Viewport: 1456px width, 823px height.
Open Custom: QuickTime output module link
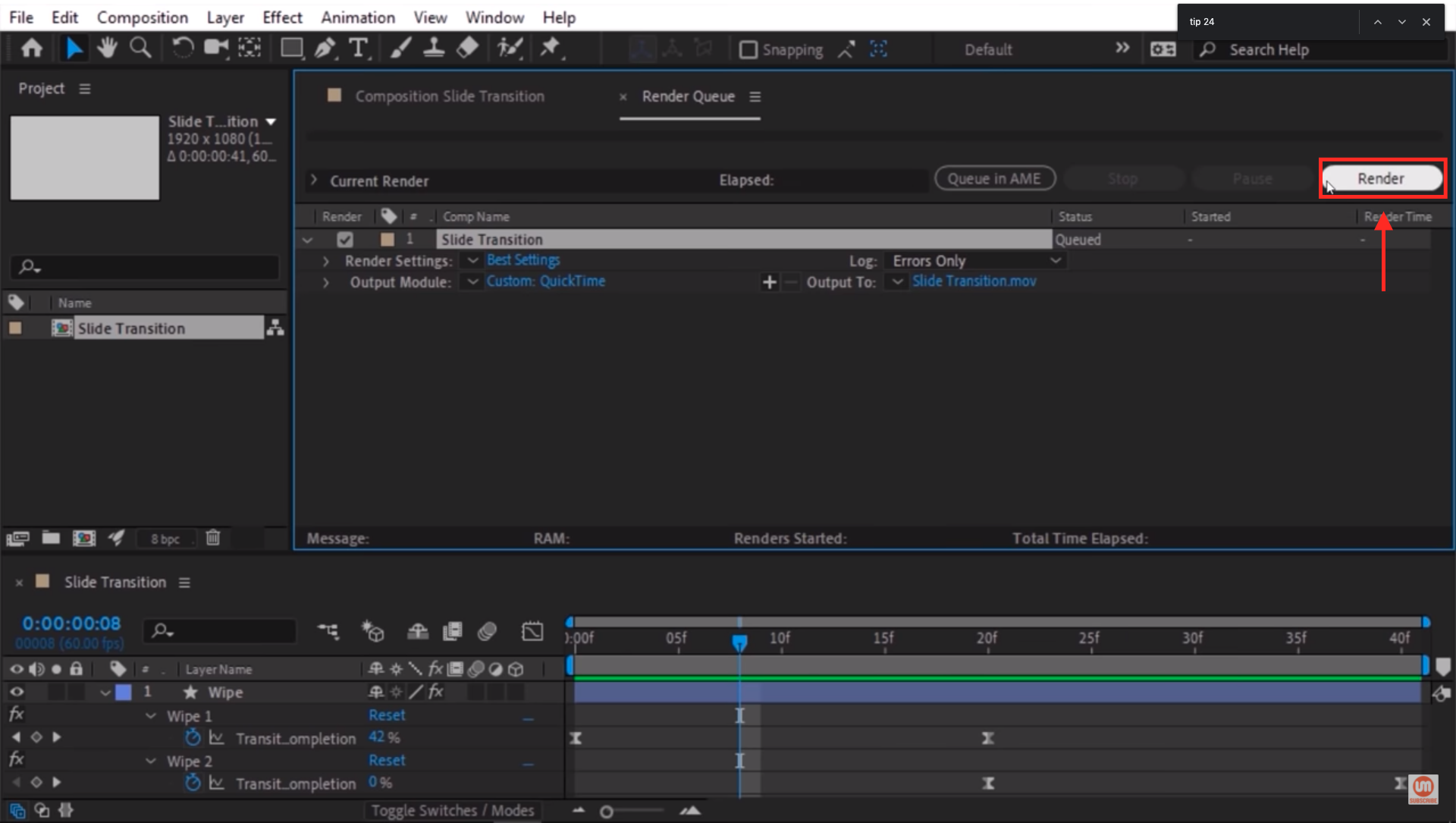[546, 281]
